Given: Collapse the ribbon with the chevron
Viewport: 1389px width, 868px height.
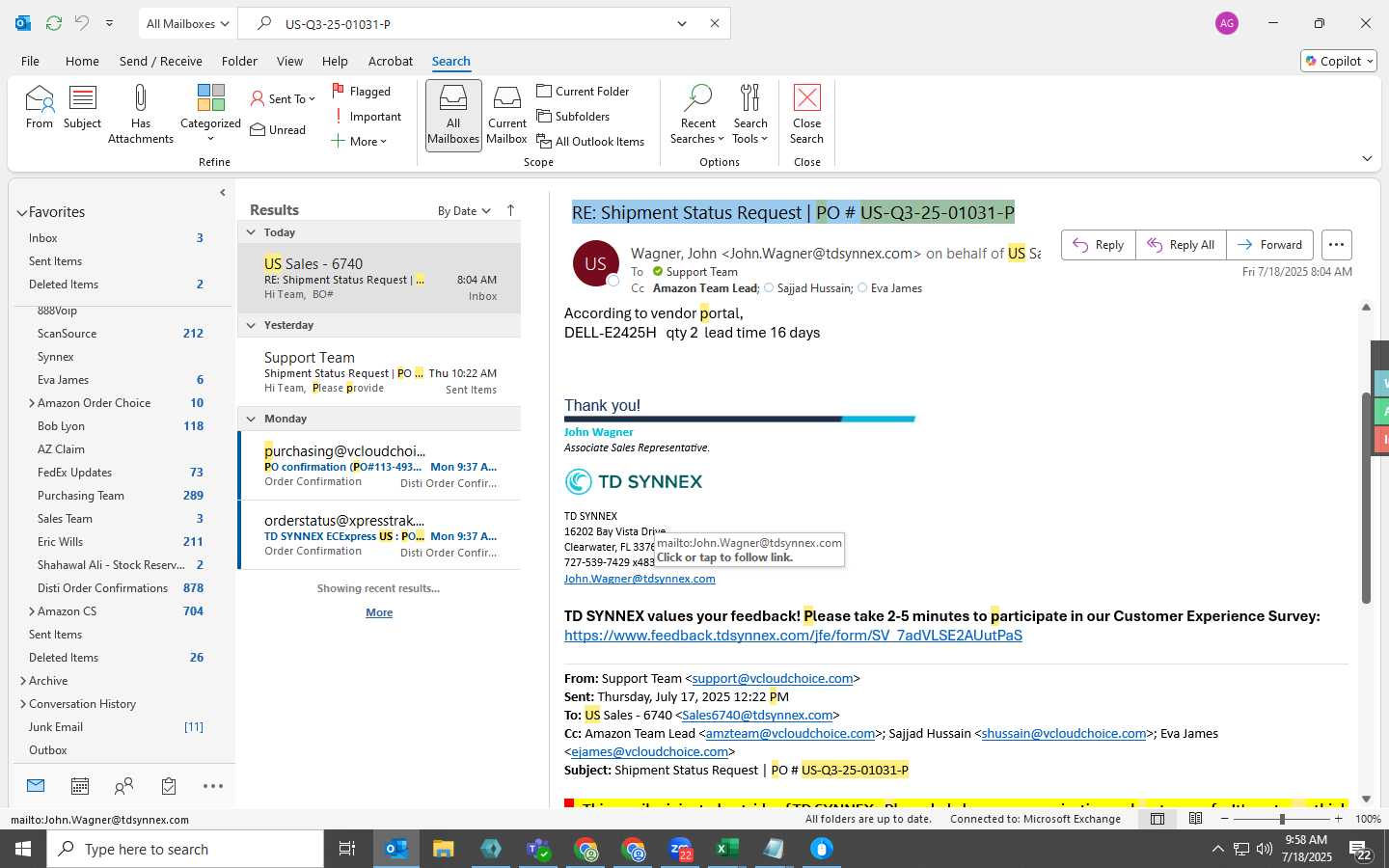Looking at the screenshot, I should pyautogui.click(x=1367, y=158).
